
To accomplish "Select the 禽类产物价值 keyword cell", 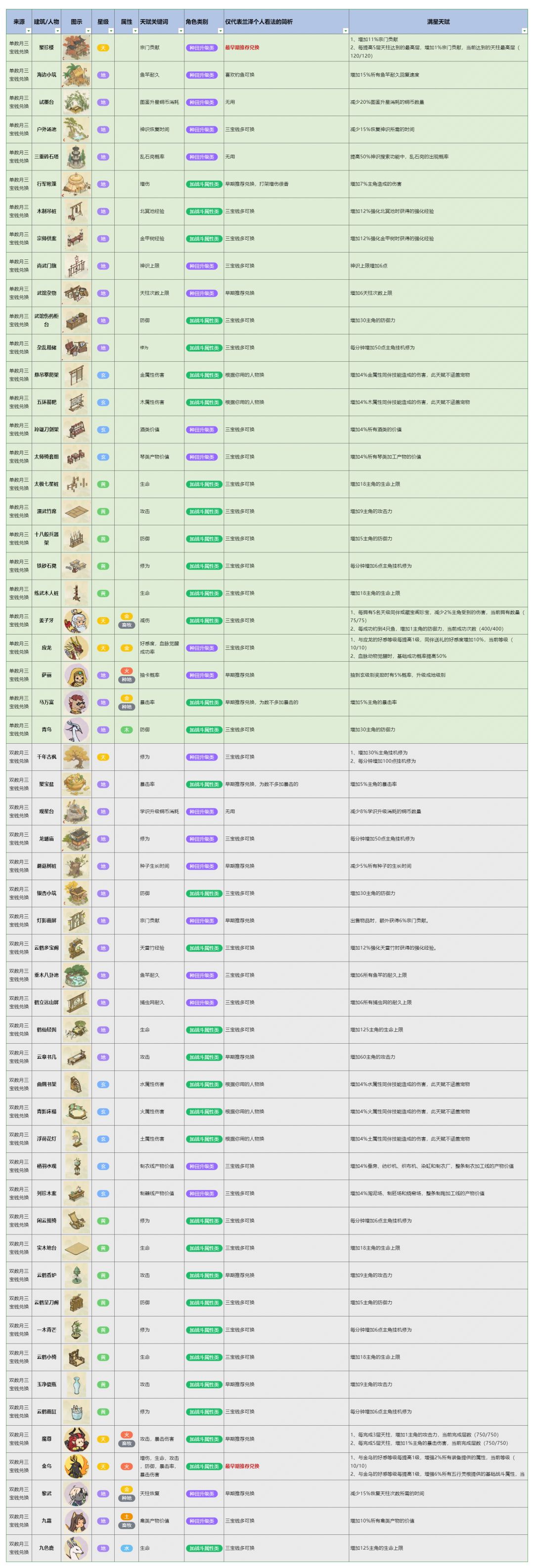I will pos(161,1521).
